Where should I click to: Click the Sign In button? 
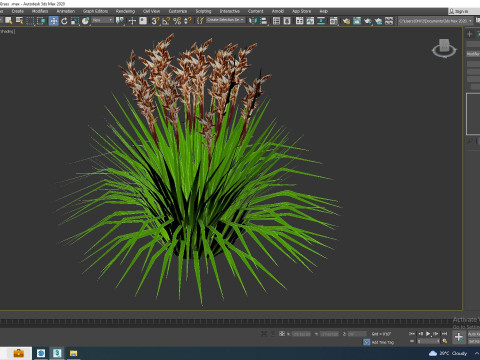point(461,11)
